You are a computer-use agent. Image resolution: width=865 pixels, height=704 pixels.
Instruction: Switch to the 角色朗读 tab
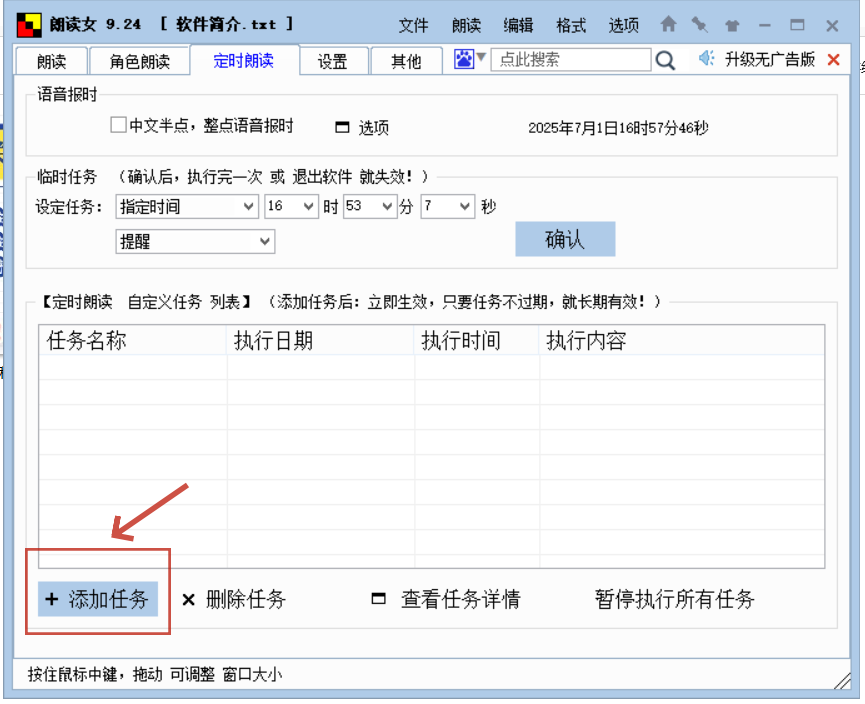tap(140, 60)
